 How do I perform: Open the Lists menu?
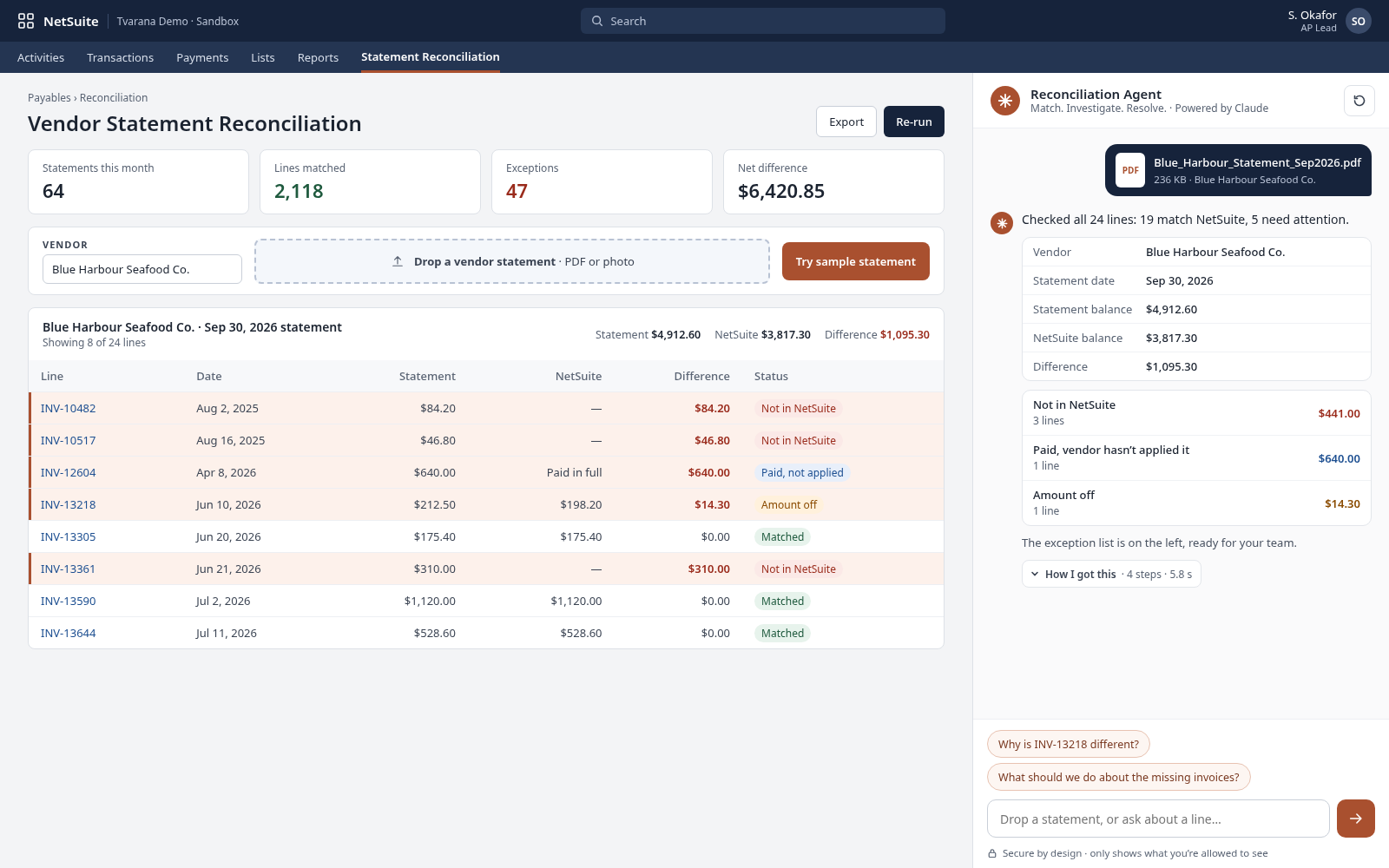pos(263,57)
